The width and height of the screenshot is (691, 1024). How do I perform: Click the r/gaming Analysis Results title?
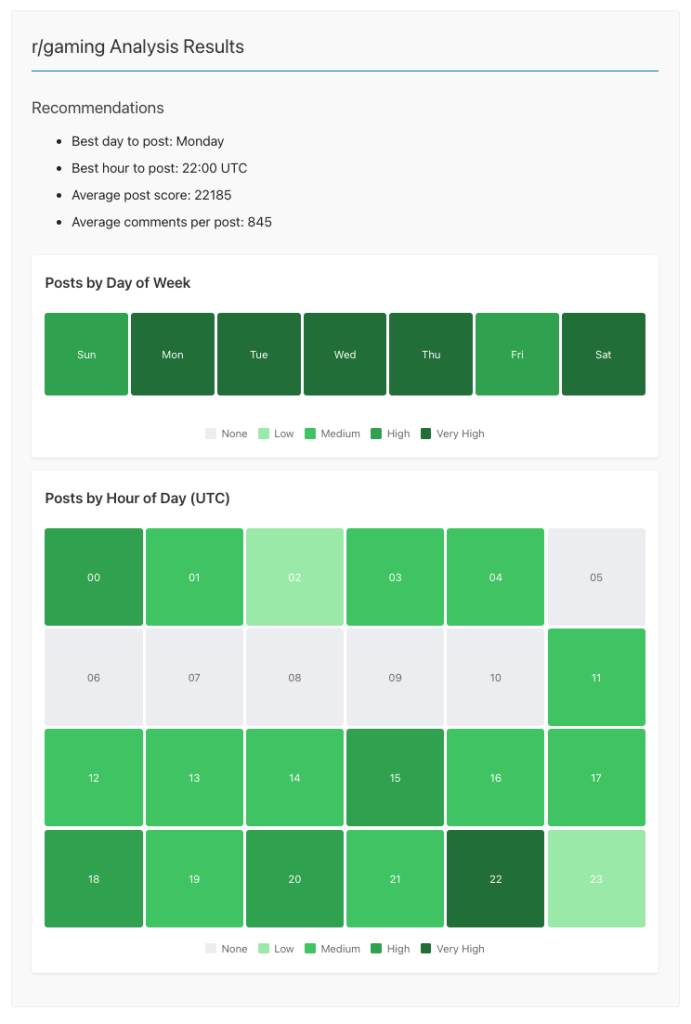(138, 47)
